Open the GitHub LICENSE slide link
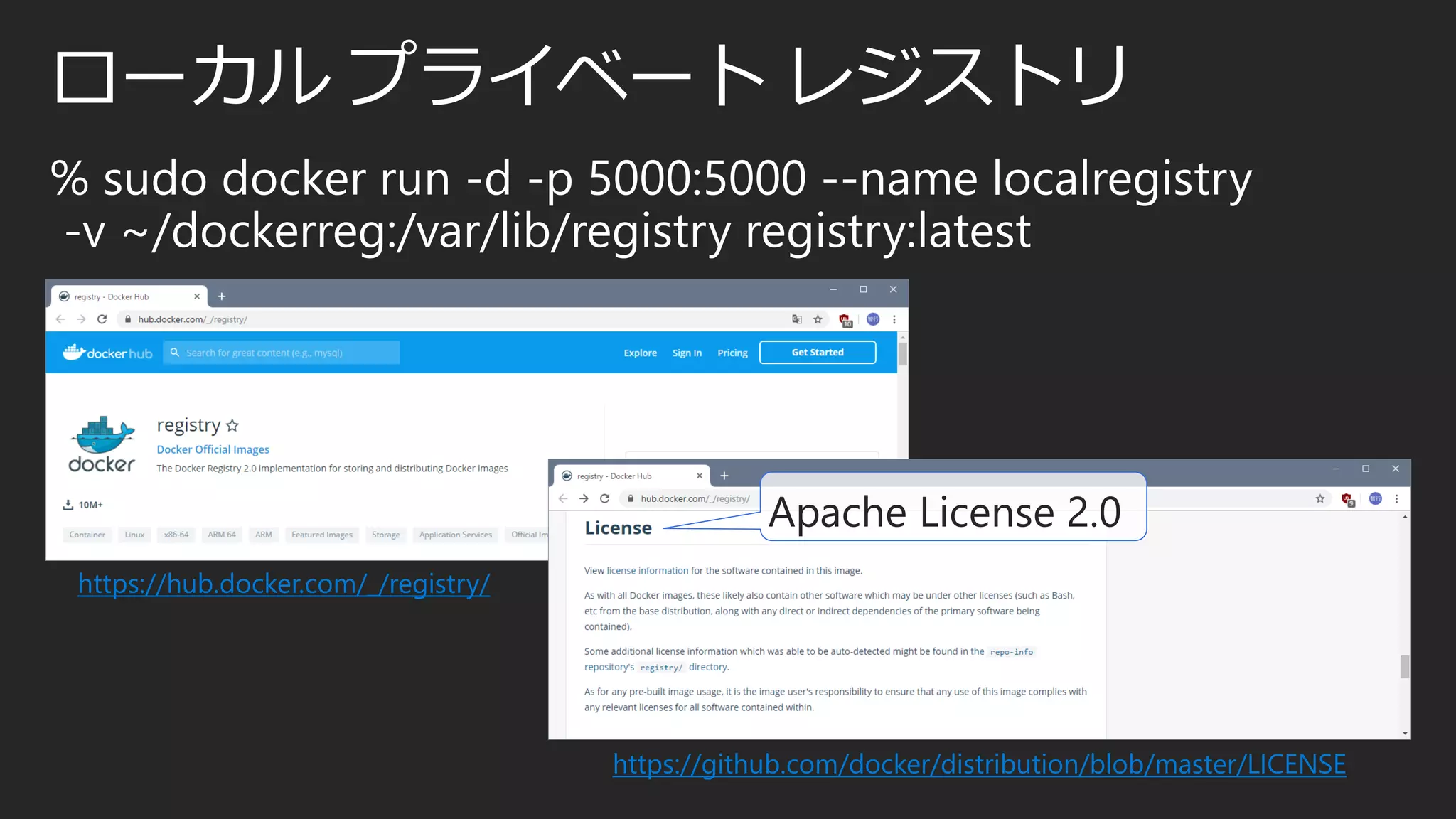 (x=979, y=765)
